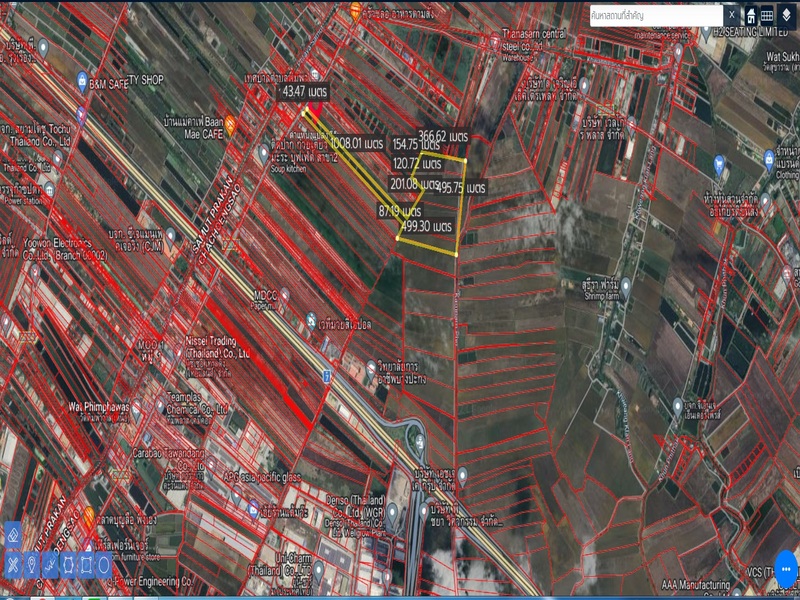The width and height of the screenshot is (800, 600).
Task: Click the Baan Mae CAFE orange marker
Action: coord(230,126)
